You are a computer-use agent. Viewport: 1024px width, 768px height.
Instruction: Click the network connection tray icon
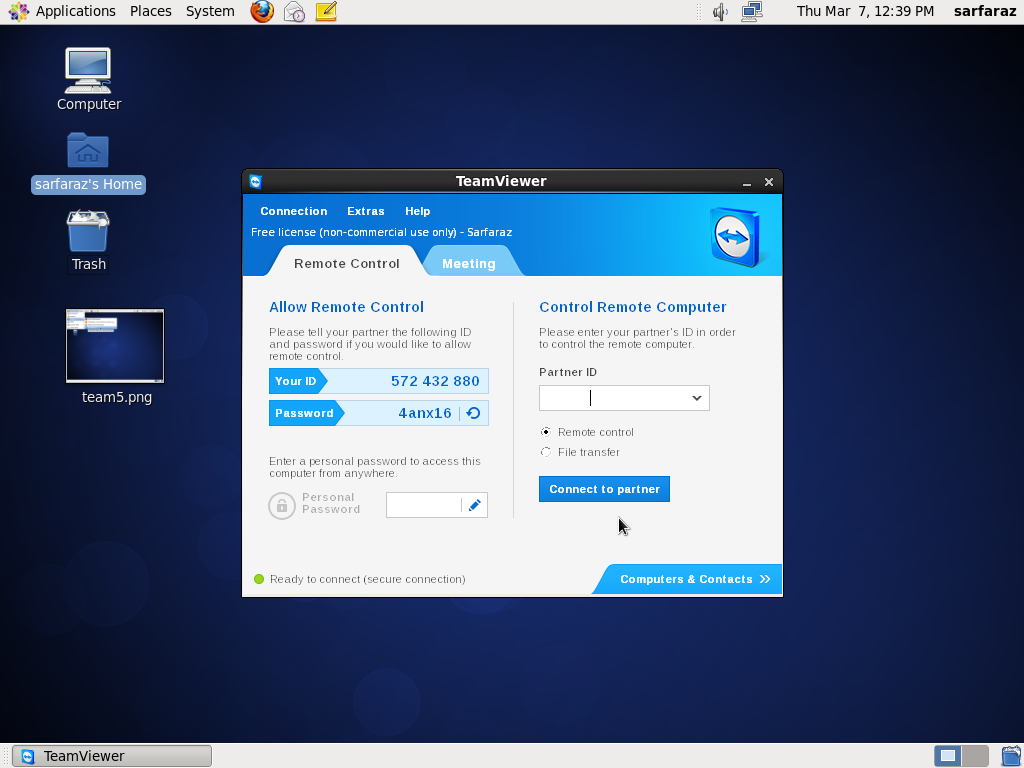pos(752,12)
